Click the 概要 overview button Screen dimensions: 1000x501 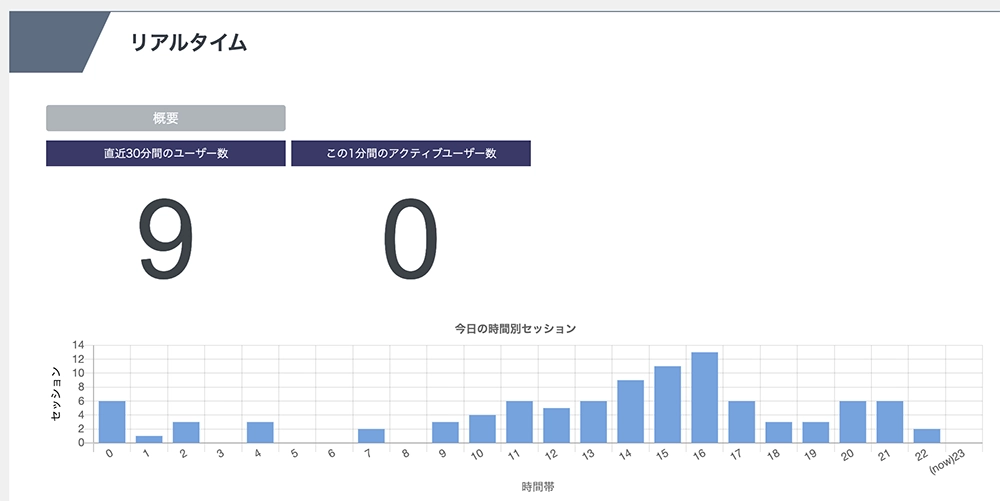point(166,118)
